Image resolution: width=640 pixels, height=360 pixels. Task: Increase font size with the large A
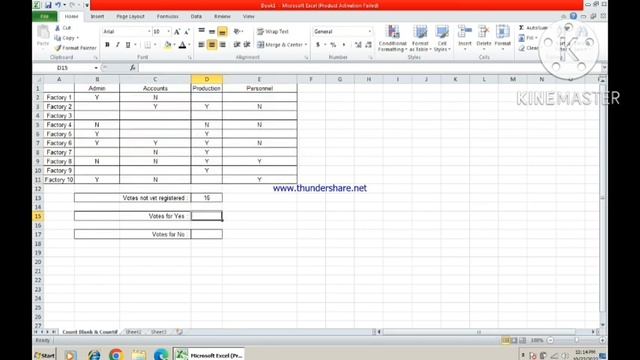pyautogui.click(x=177, y=31)
